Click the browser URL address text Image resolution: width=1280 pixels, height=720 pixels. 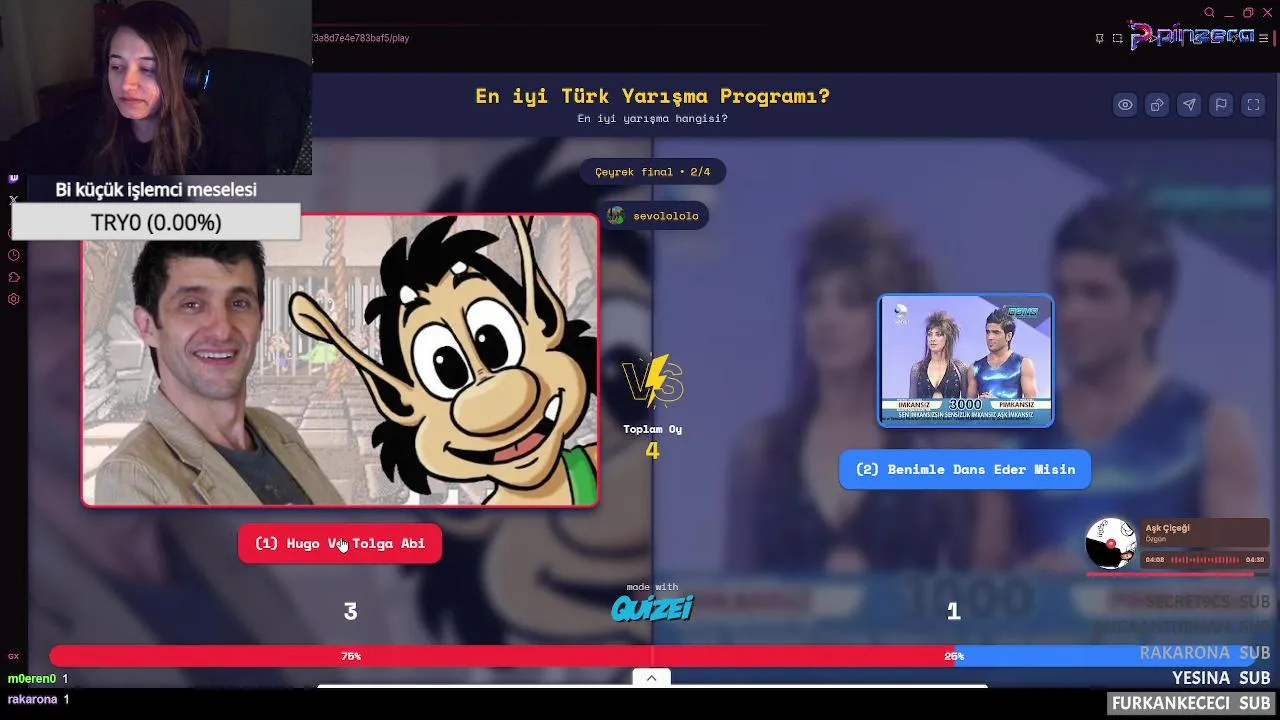(361, 38)
